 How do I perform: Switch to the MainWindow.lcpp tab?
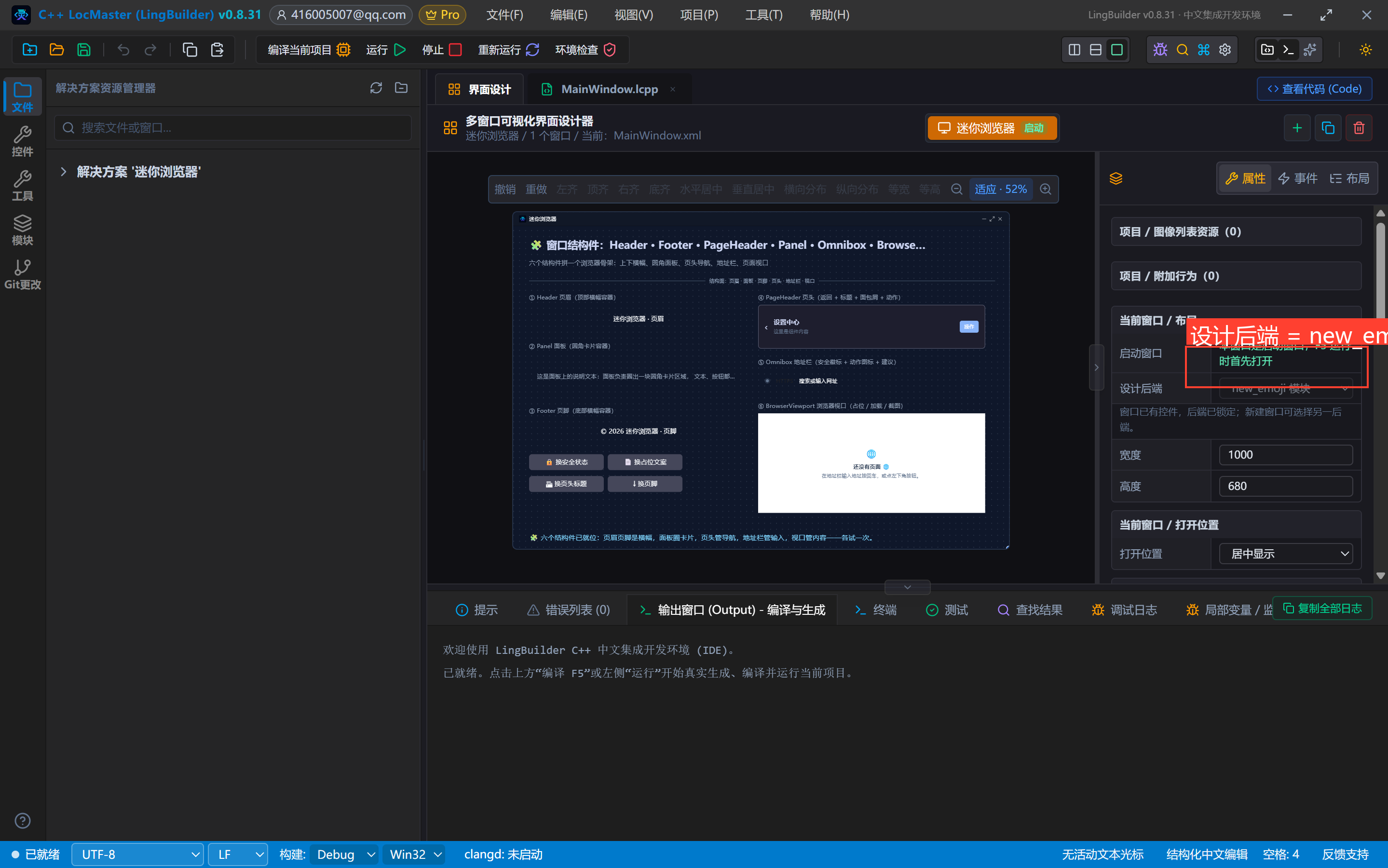pos(609,89)
